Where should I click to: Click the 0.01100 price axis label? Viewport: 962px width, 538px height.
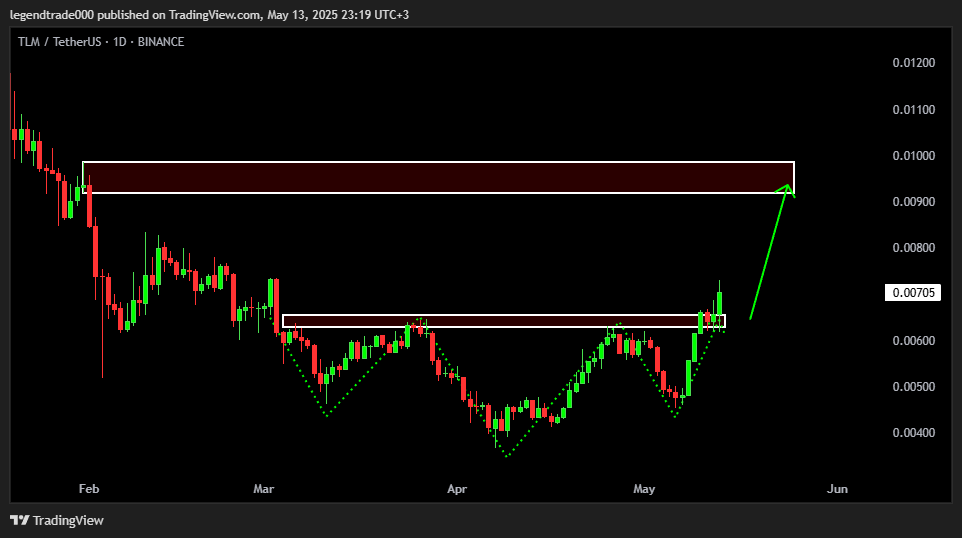coord(914,110)
